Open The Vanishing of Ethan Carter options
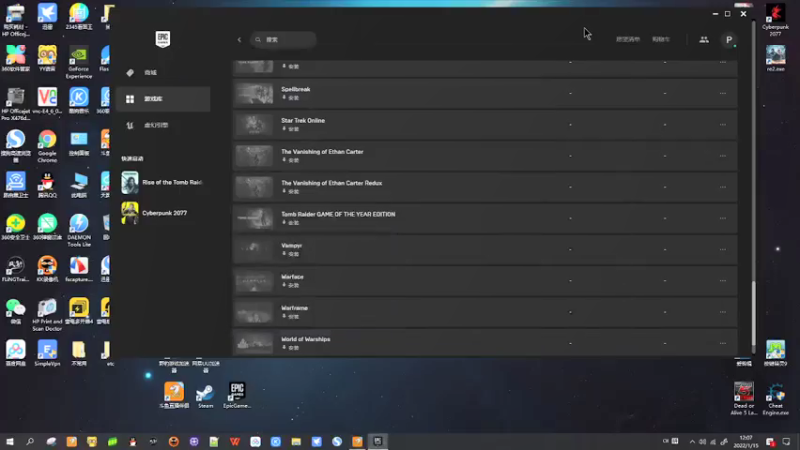The height and width of the screenshot is (450, 800). click(722, 156)
